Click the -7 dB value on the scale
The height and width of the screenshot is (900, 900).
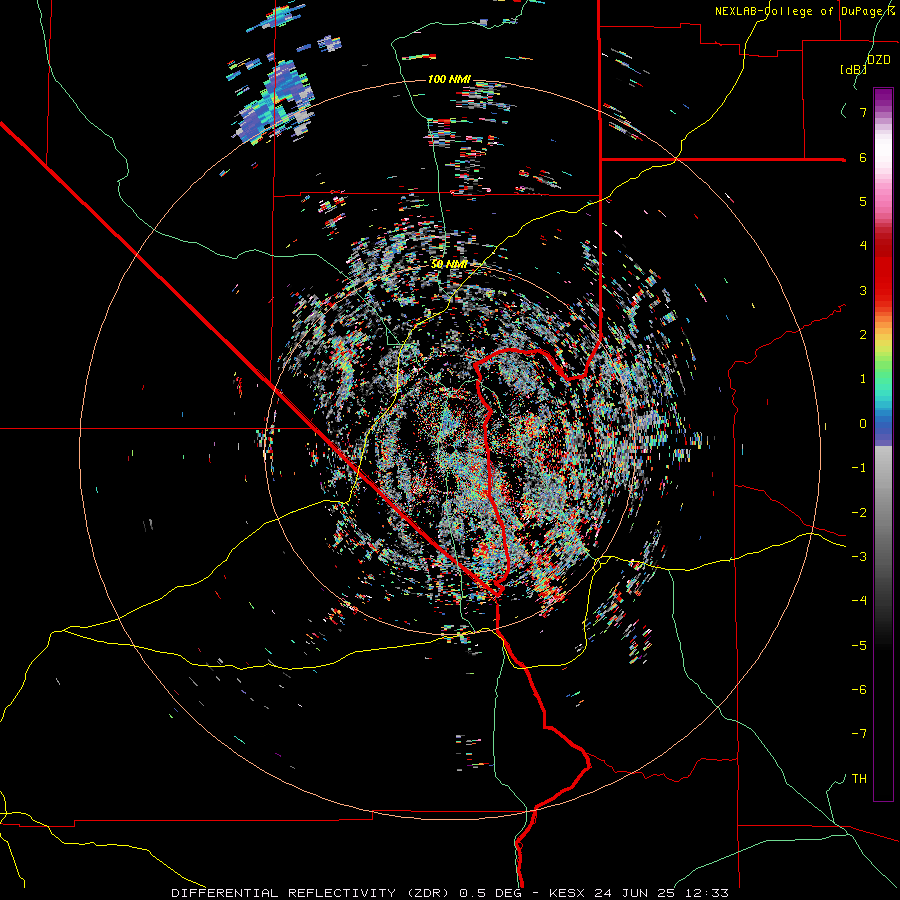click(x=859, y=734)
